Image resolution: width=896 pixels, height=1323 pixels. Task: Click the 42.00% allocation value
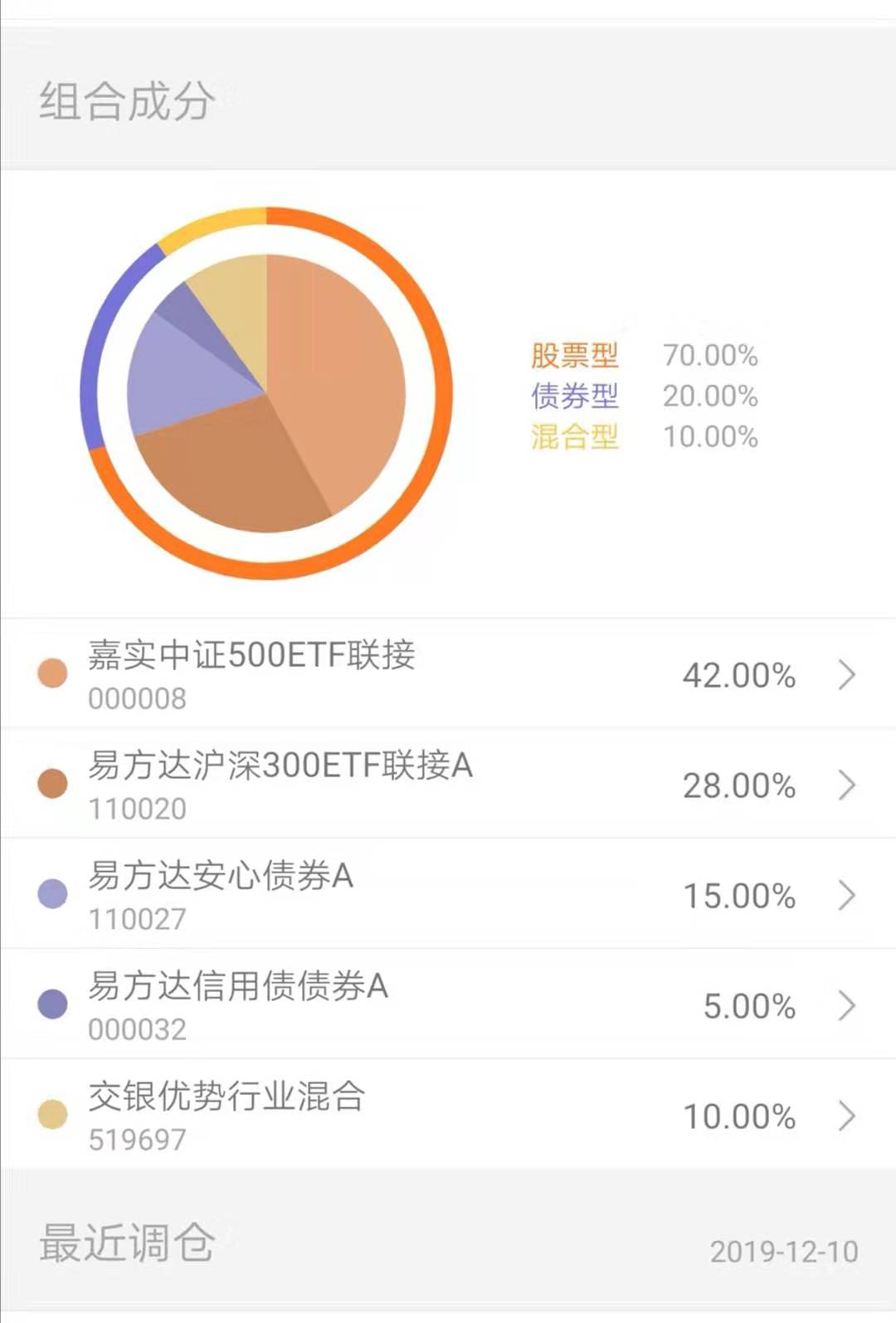point(738,675)
